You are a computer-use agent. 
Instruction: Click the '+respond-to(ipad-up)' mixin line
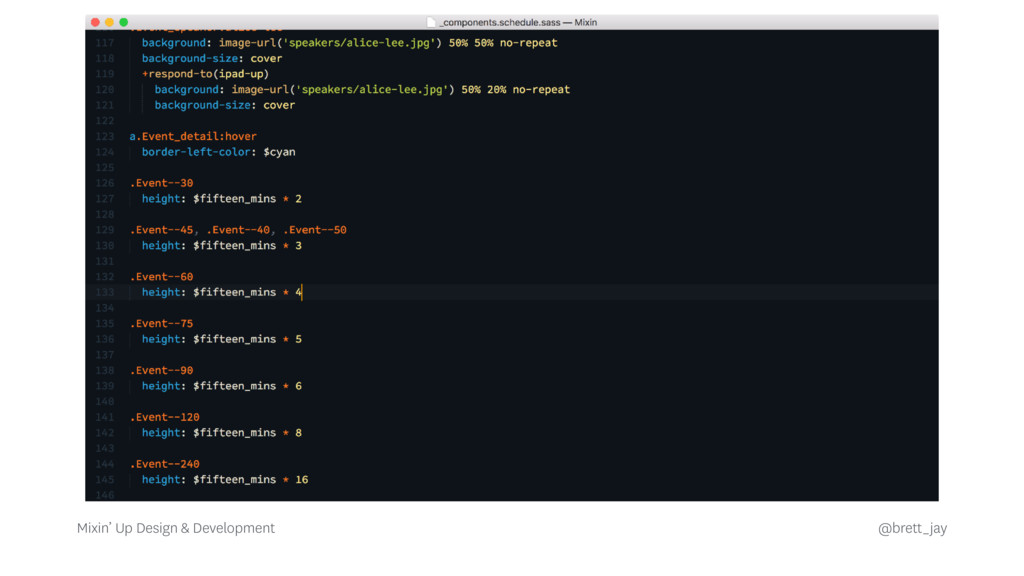coord(206,74)
